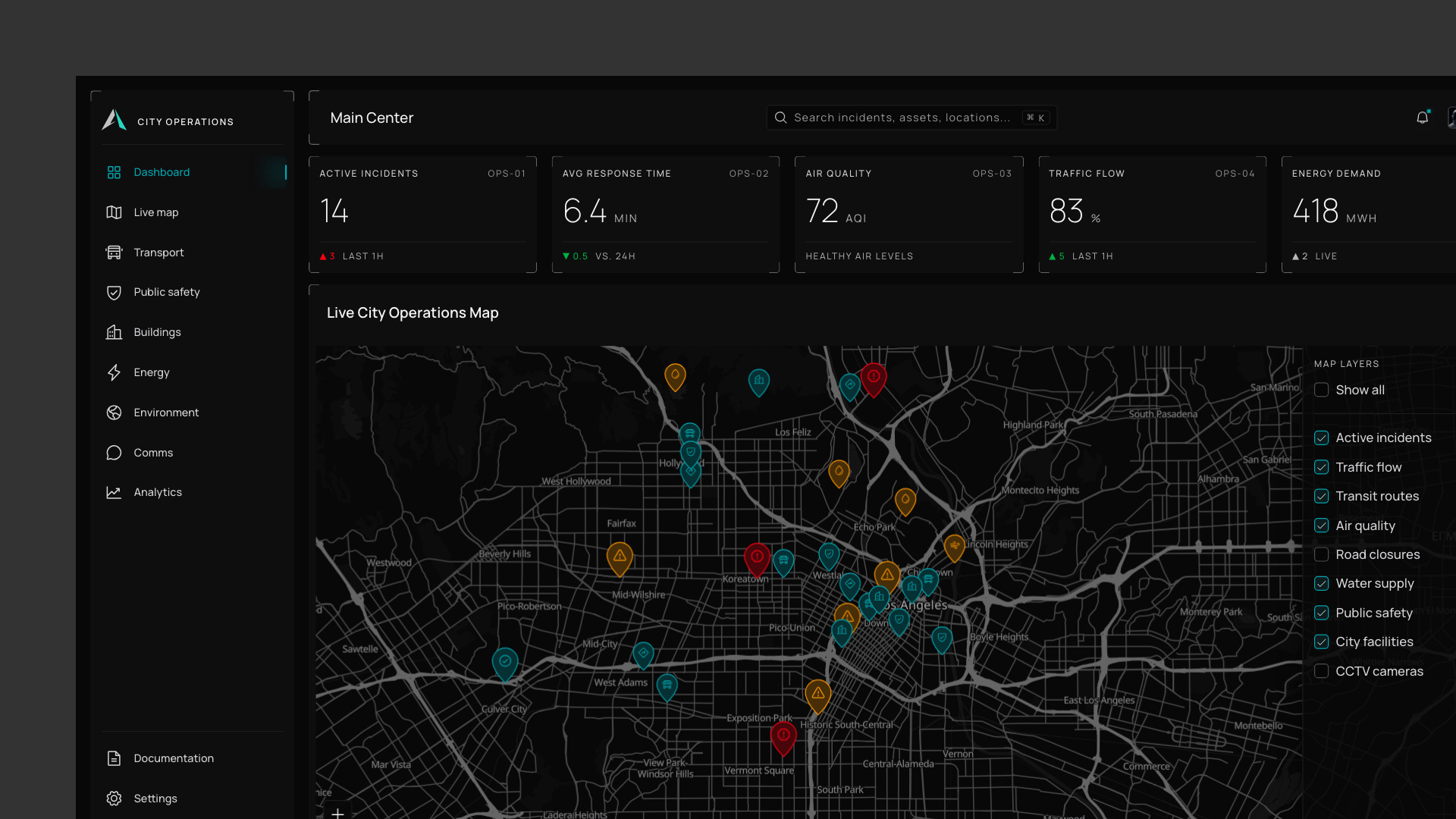1456x819 pixels.
Task: Click the Public safety shield icon in sidebar
Action: [x=114, y=293]
